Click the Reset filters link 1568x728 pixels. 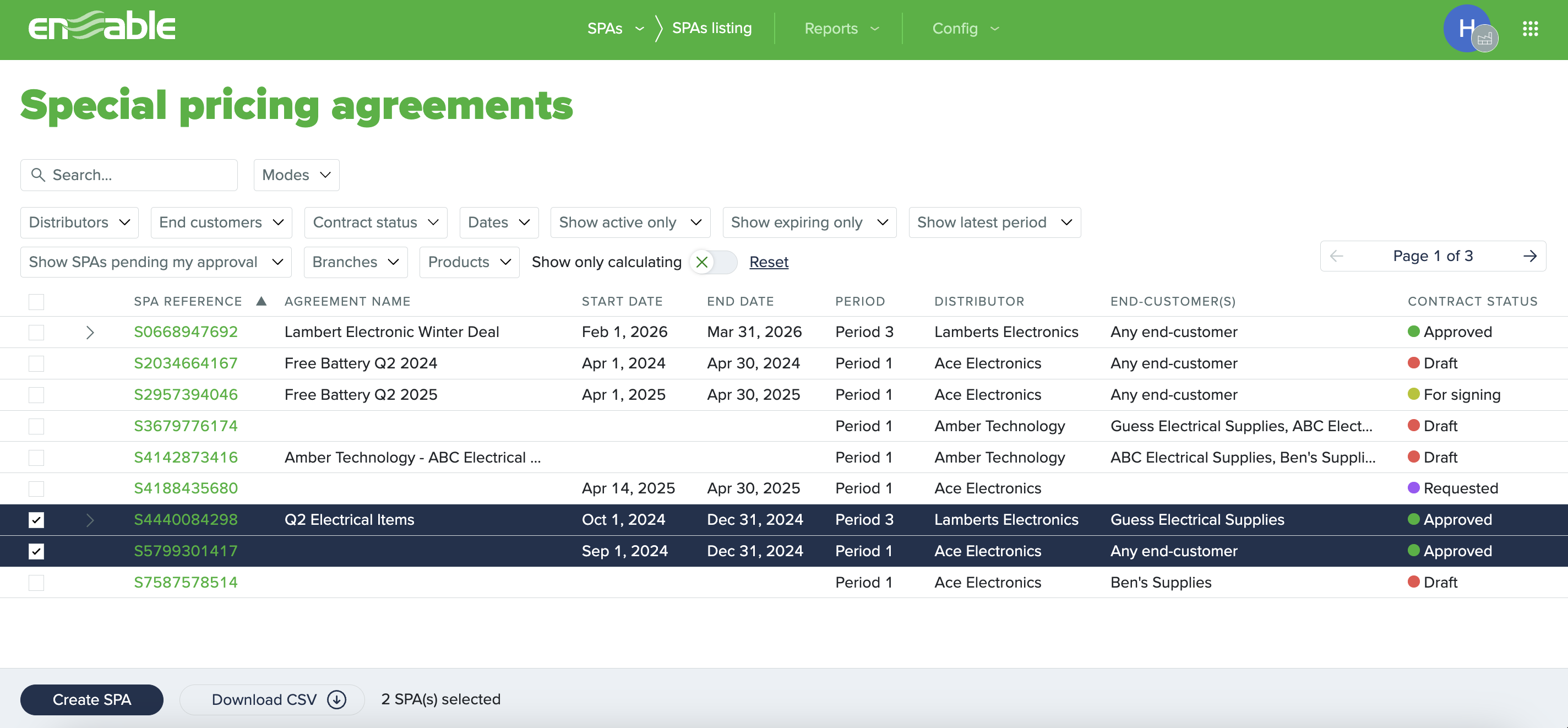coord(769,262)
